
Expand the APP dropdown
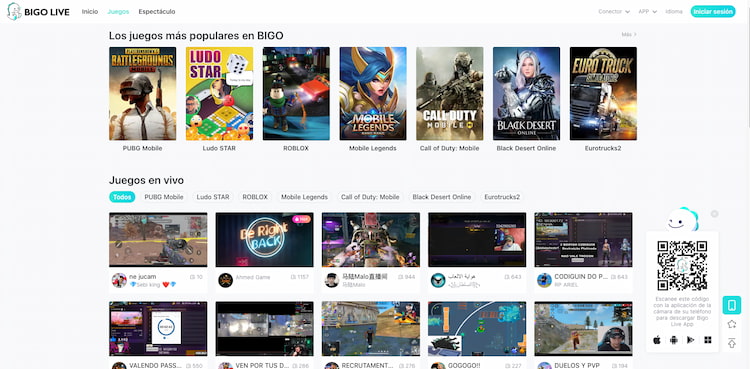(647, 11)
